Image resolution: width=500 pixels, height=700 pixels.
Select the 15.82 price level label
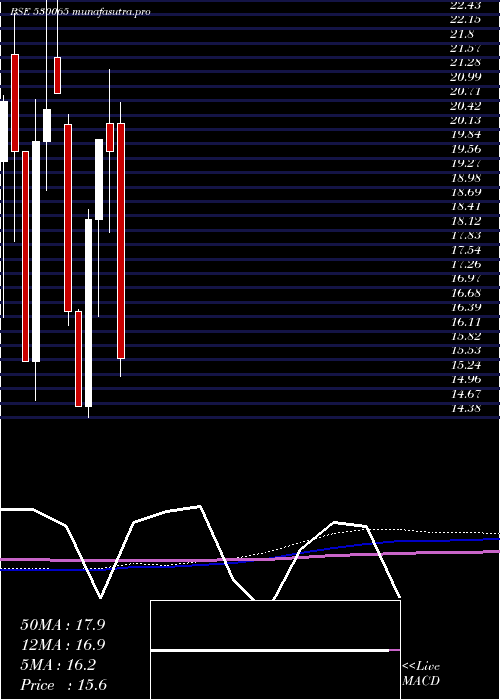pos(466,336)
